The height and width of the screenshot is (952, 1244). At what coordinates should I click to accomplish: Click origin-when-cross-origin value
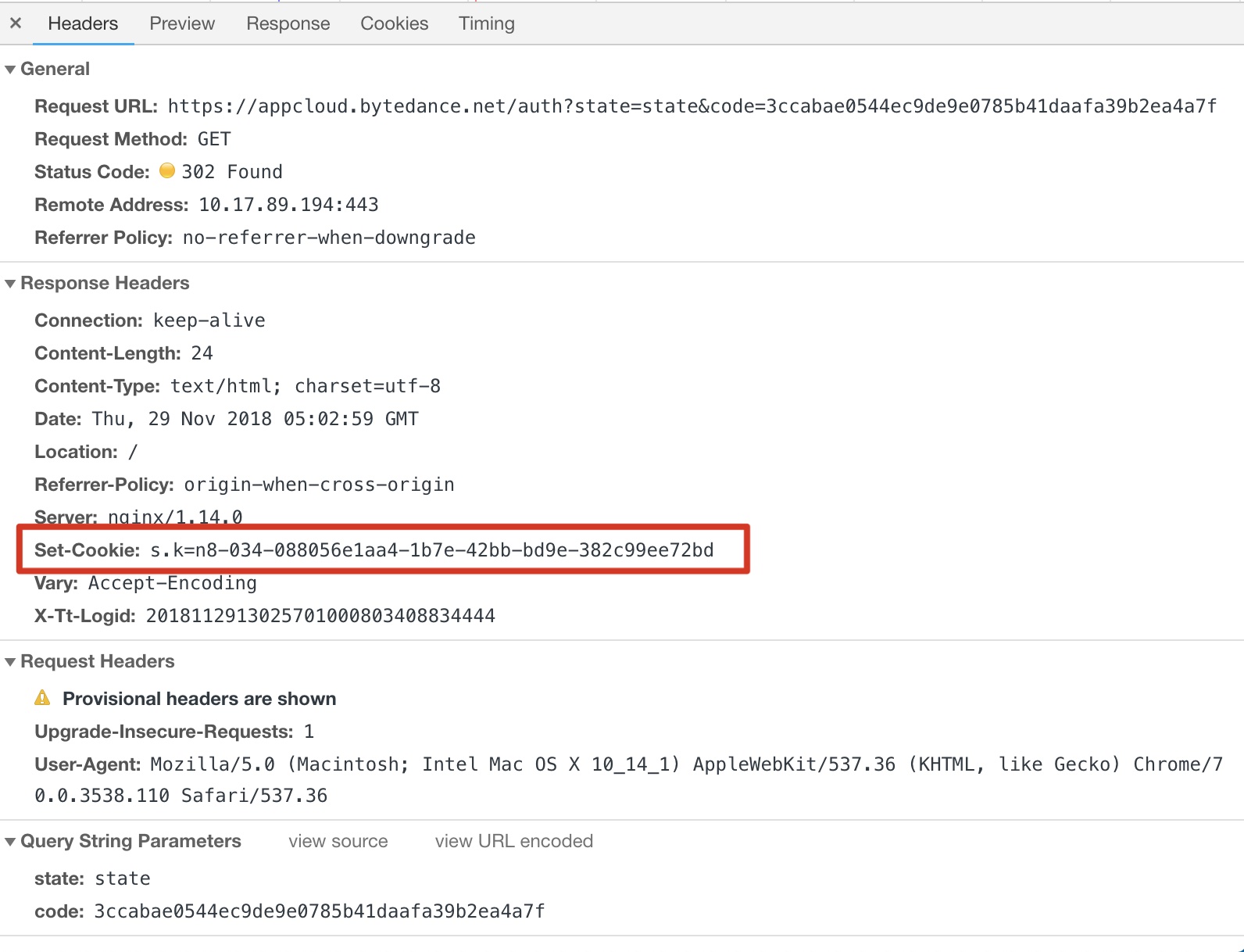click(319, 485)
